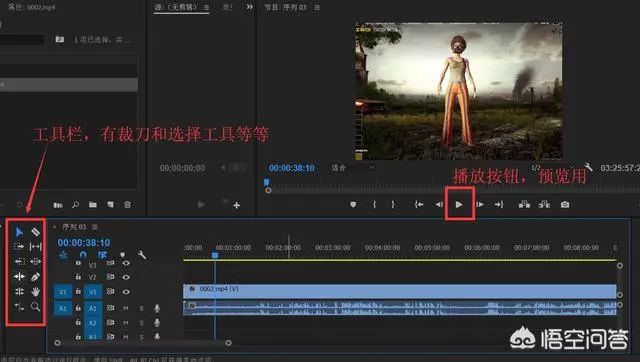Open Program panel menu
The image size is (640, 362).
[317, 7]
